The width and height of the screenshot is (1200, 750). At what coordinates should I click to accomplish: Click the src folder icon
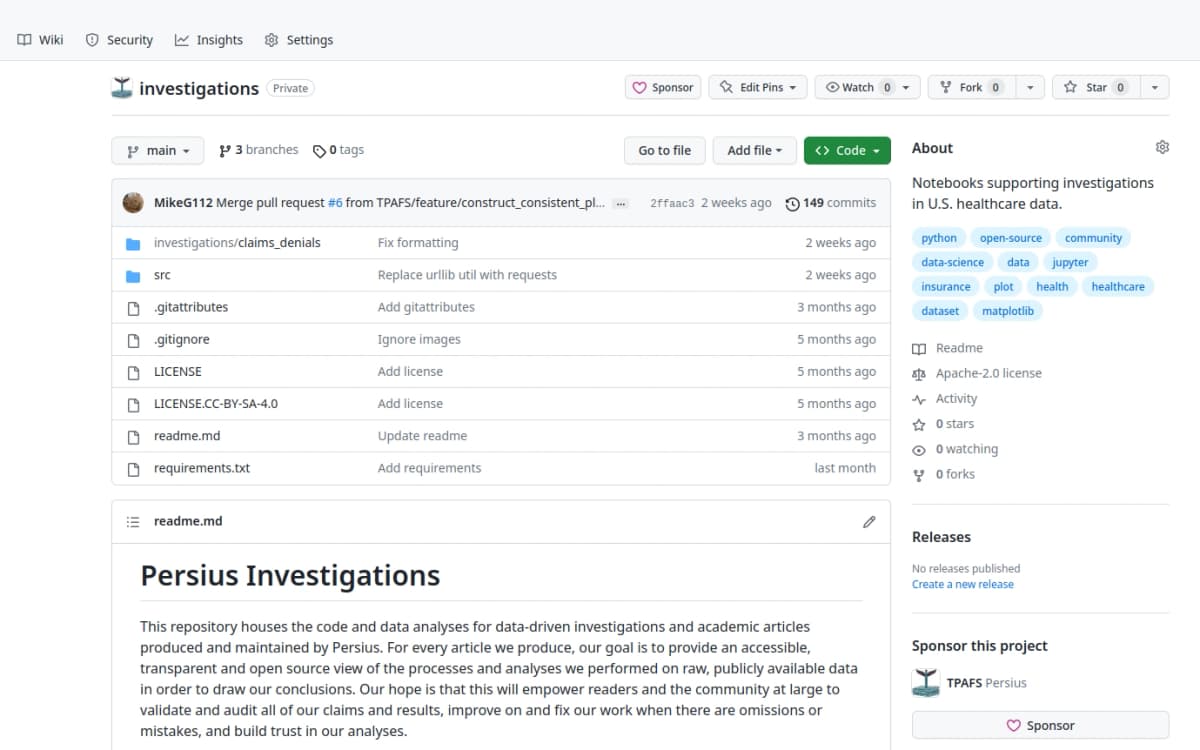[x=133, y=275]
